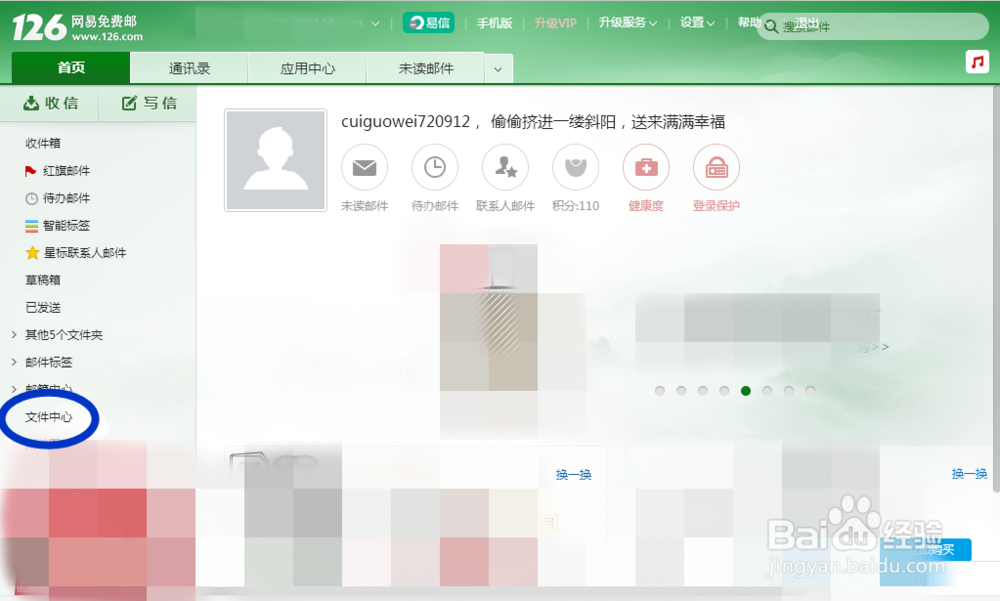Open the 设置 settings dropdown
This screenshot has width=1000, height=601.
coord(692,22)
